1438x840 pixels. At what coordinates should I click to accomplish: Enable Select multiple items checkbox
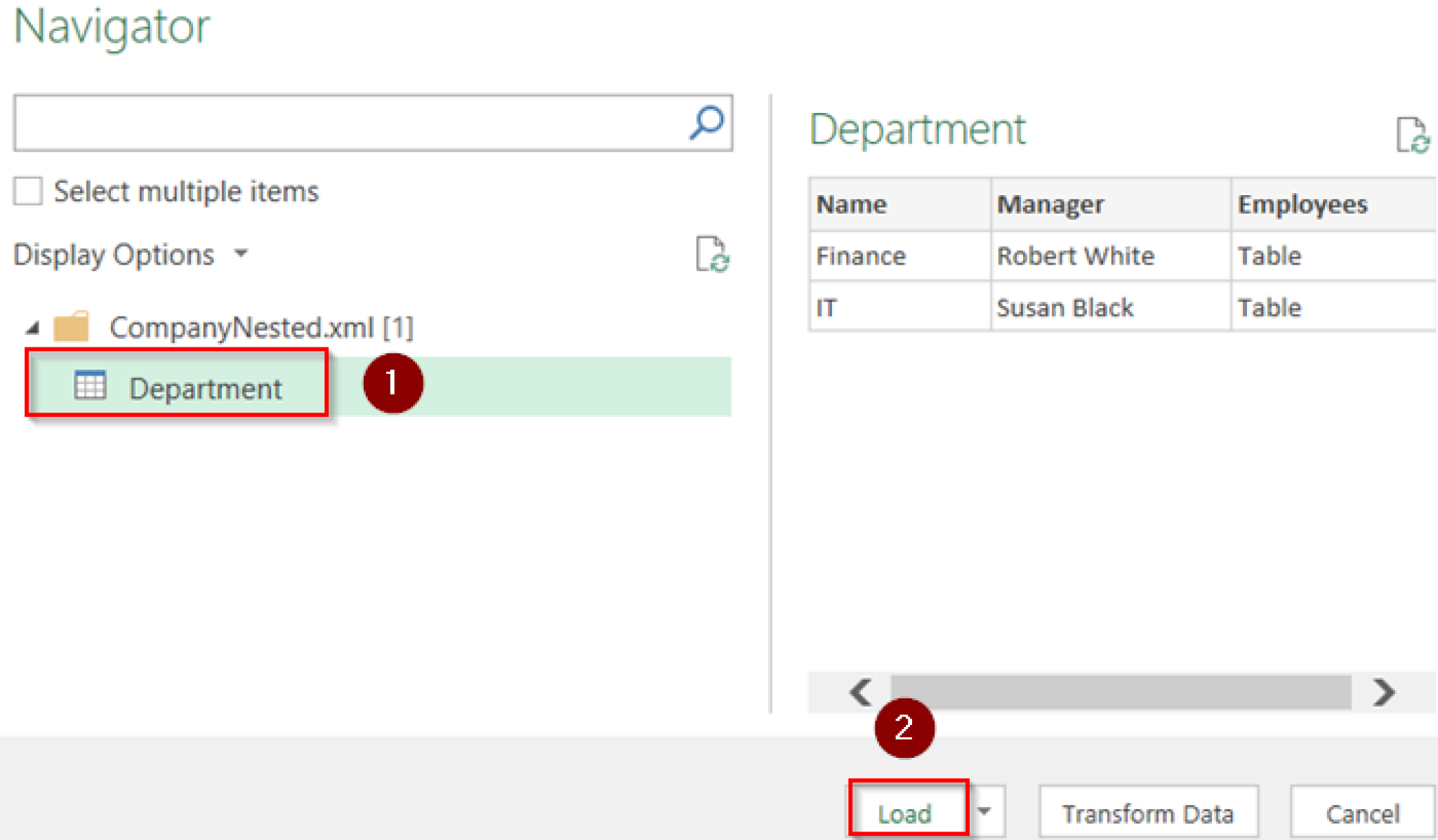coord(28,191)
